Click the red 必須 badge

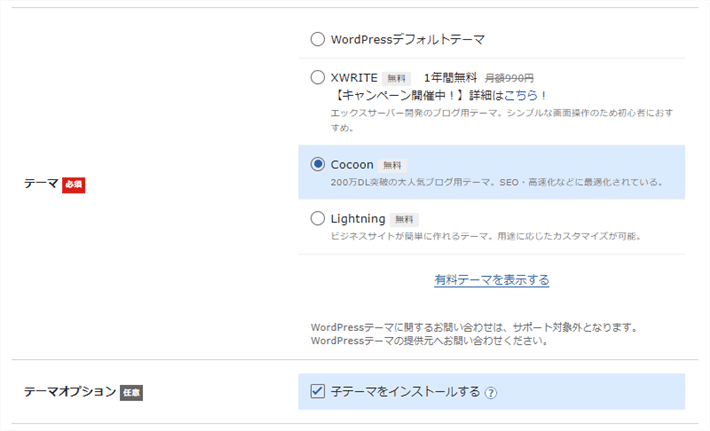(x=73, y=185)
